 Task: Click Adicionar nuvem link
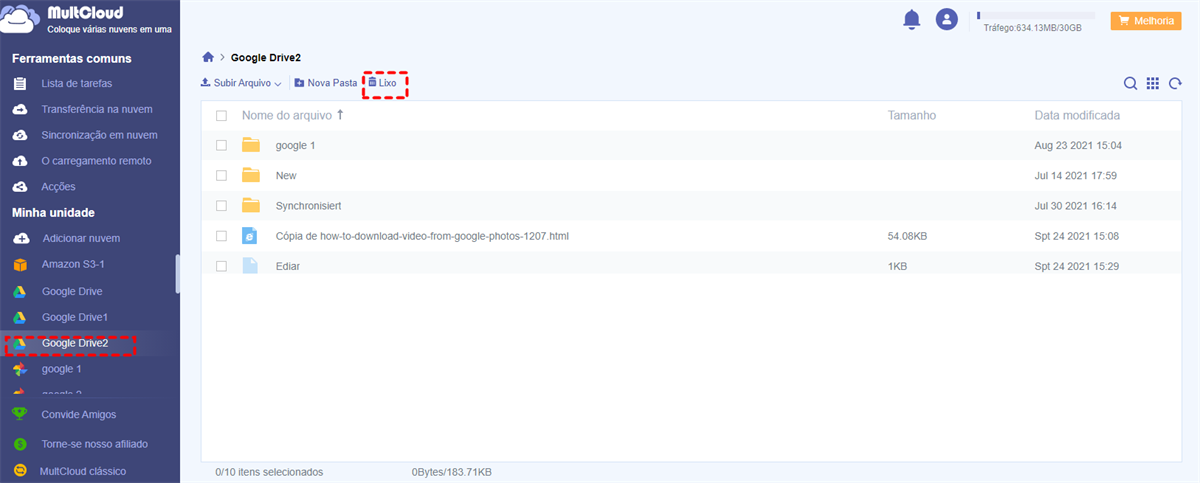[x=81, y=239]
